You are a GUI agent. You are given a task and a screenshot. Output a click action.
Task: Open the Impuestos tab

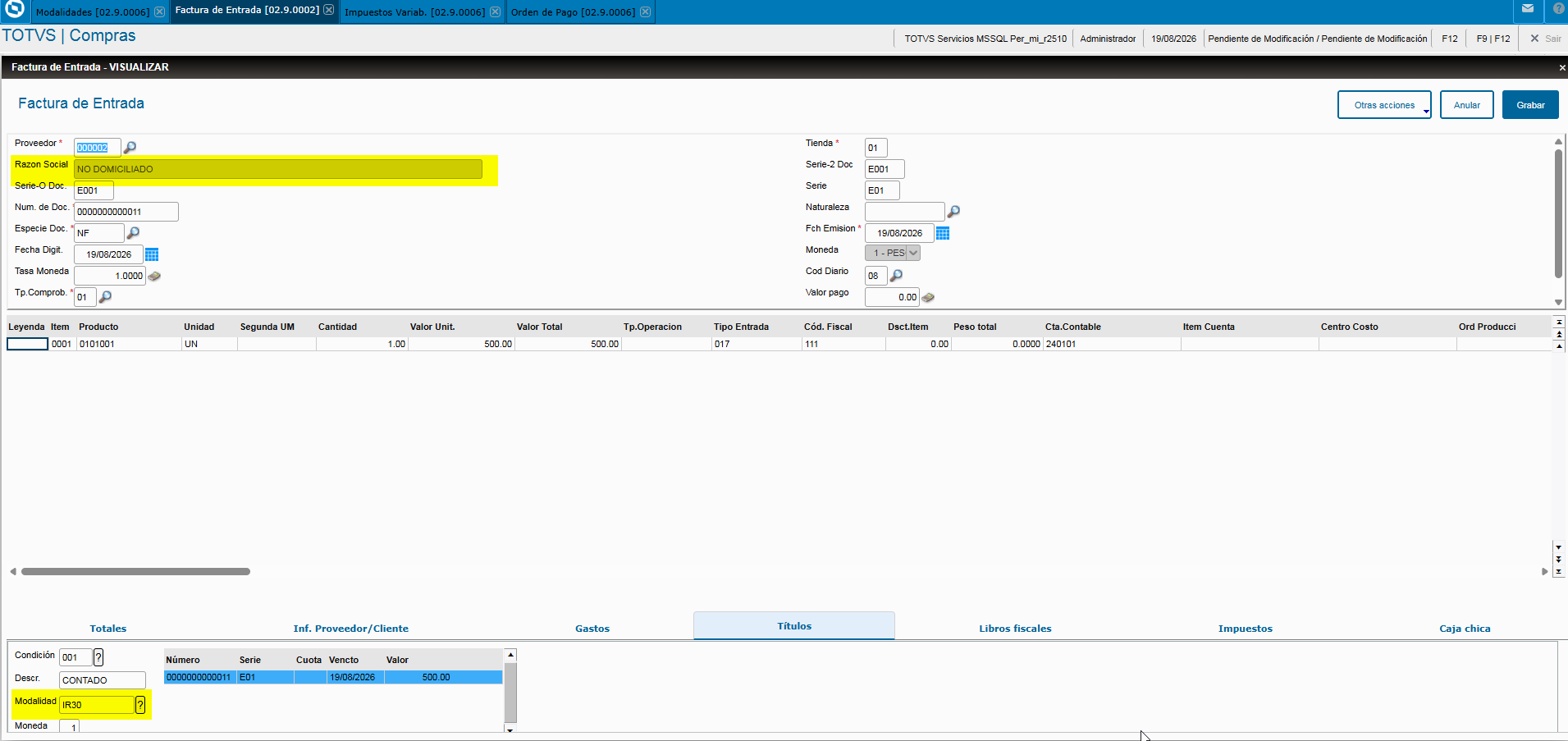click(1246, 629)
